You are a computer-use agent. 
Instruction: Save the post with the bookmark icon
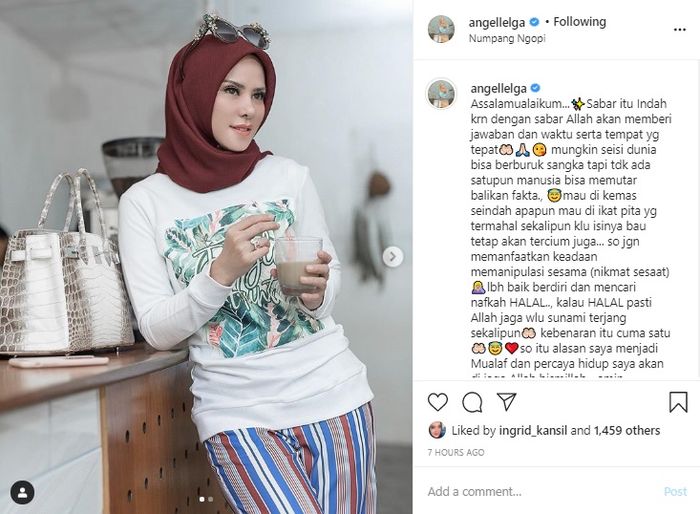[678, 401]
